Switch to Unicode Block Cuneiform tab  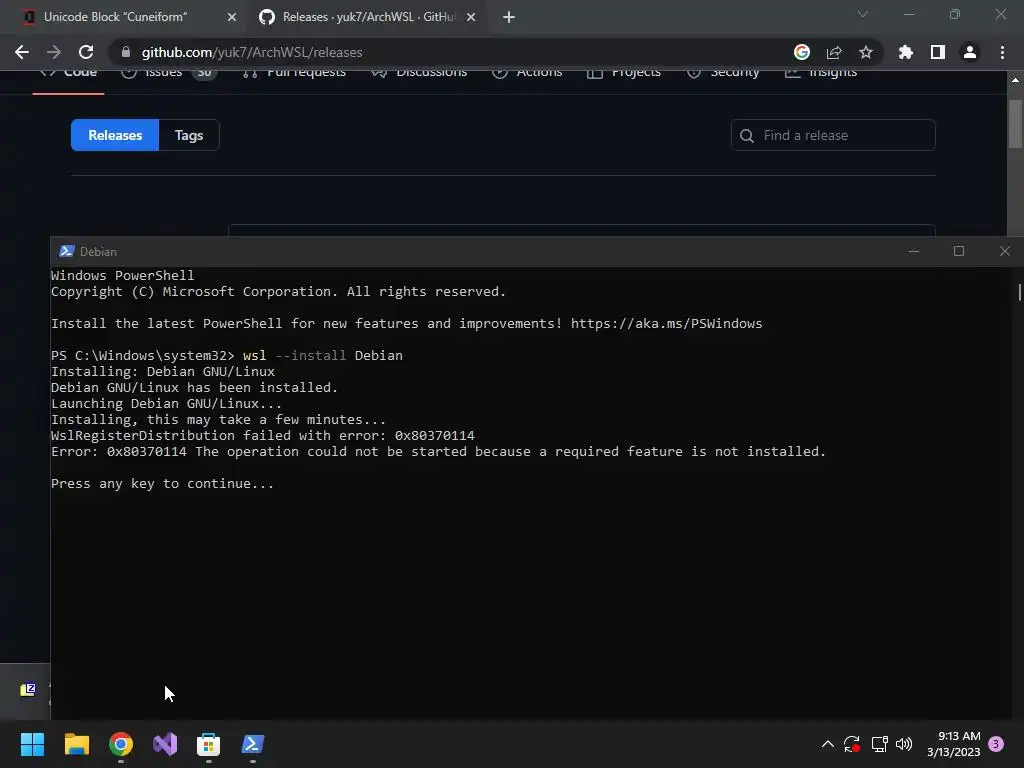pyautogui.click(x=124, y=17)
